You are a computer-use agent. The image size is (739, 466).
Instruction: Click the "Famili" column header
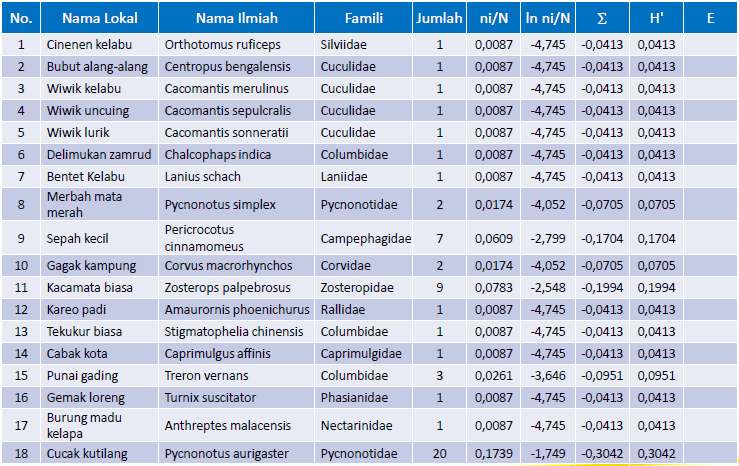click(x=362, y=19)
